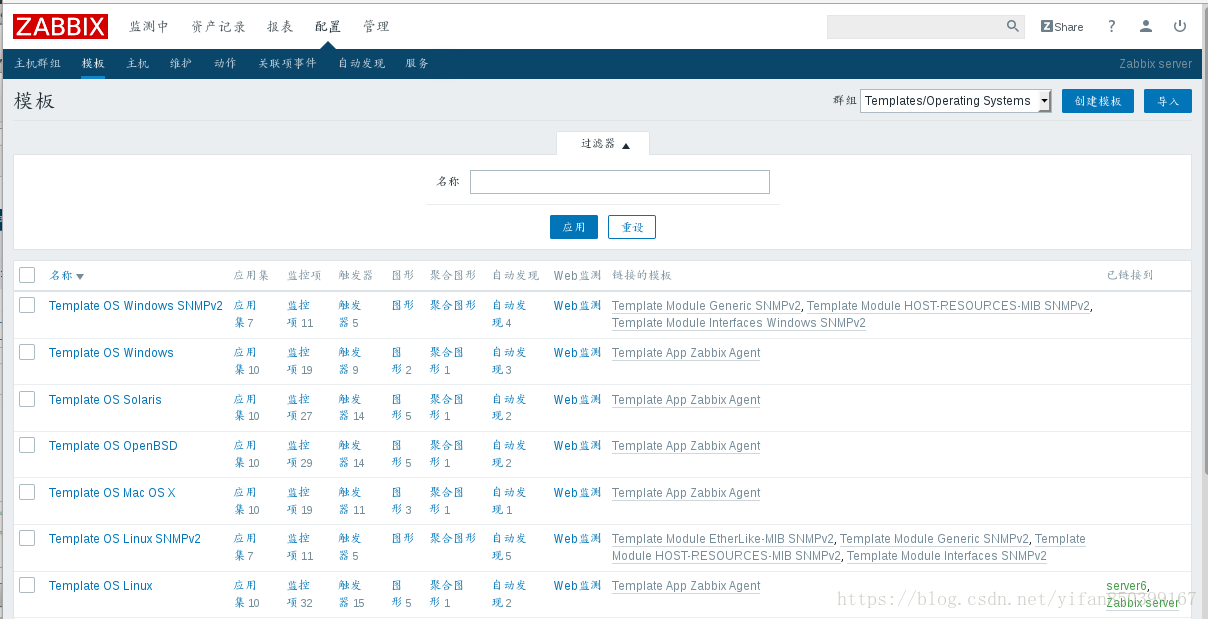Check the Template OS Mac OS X row

pyautogui.click(x=27, y=492)
